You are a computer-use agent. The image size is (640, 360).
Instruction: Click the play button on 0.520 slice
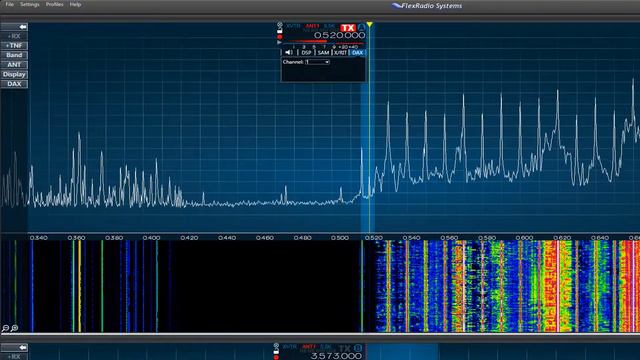280,42
